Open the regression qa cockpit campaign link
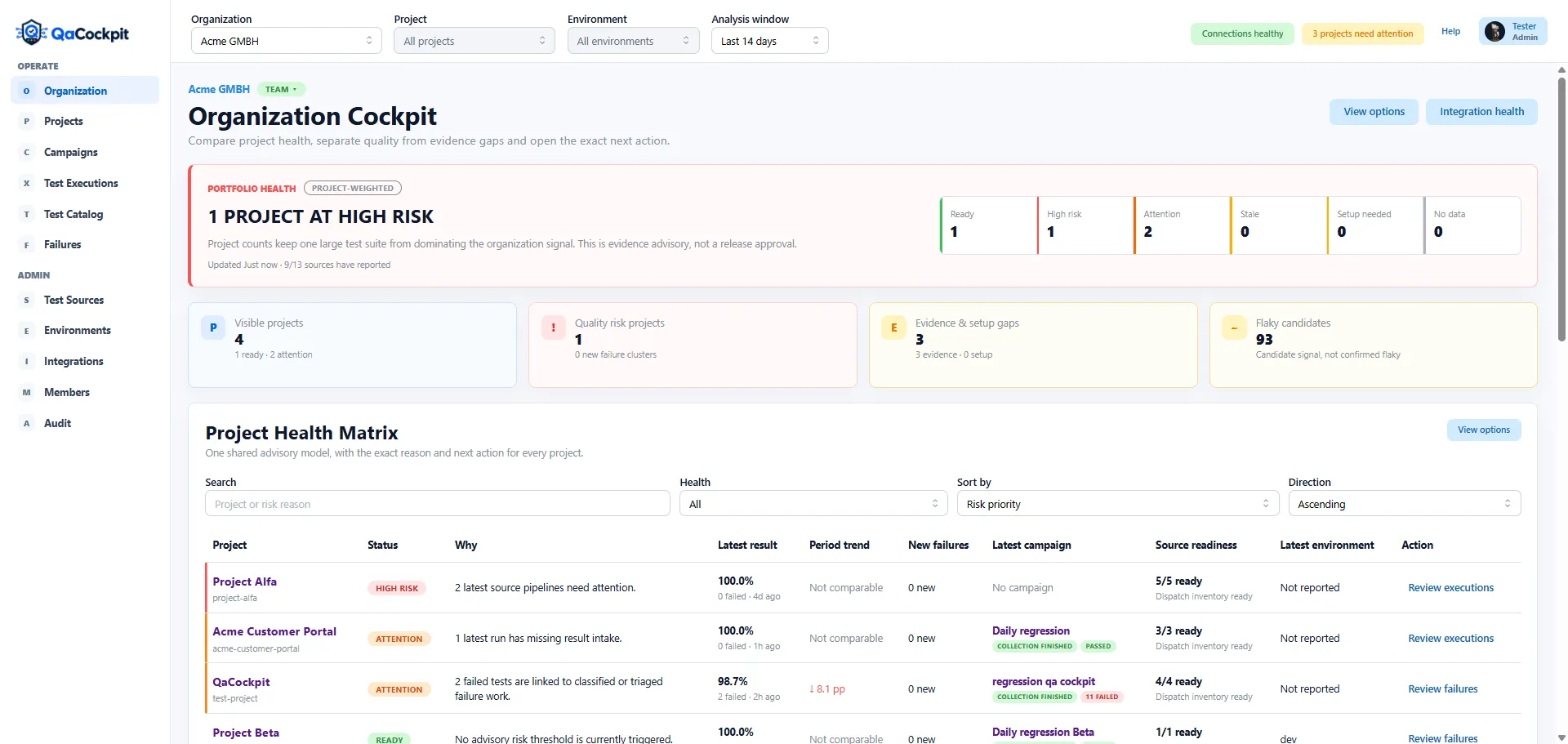Image resolution: width=1568 pixels, height=744 pixels. (x=1044, y=681)
